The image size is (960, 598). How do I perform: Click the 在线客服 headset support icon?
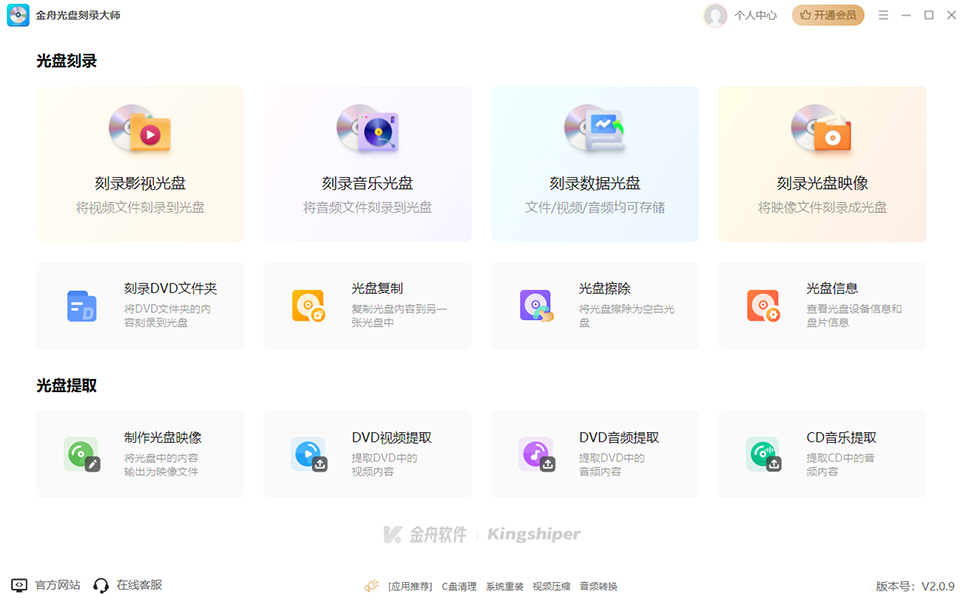(x=100, y=585)
